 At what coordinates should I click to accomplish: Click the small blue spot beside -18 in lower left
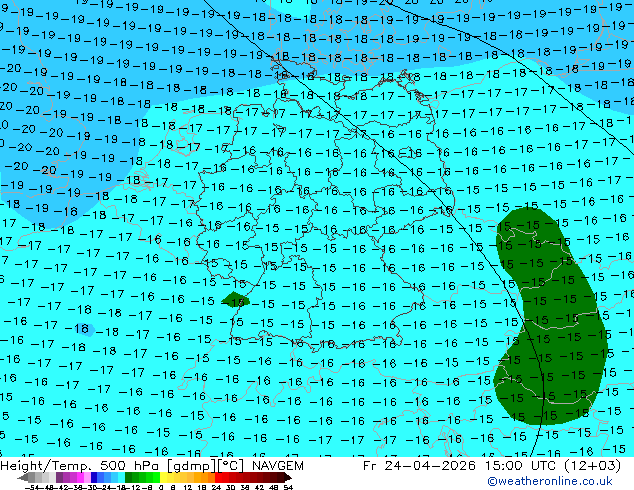[87, 329]
